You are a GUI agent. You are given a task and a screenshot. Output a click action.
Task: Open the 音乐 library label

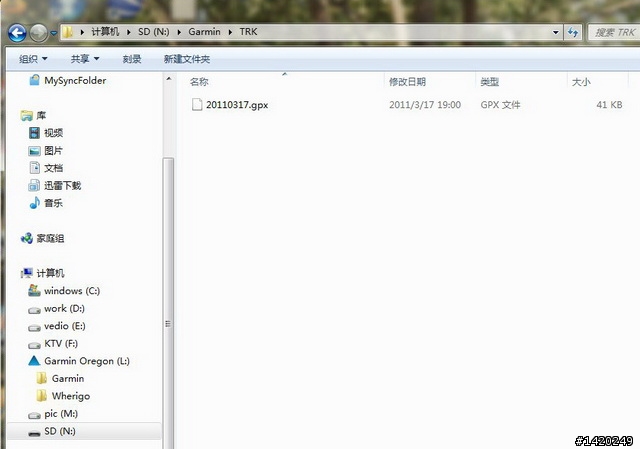pos(53,203)
